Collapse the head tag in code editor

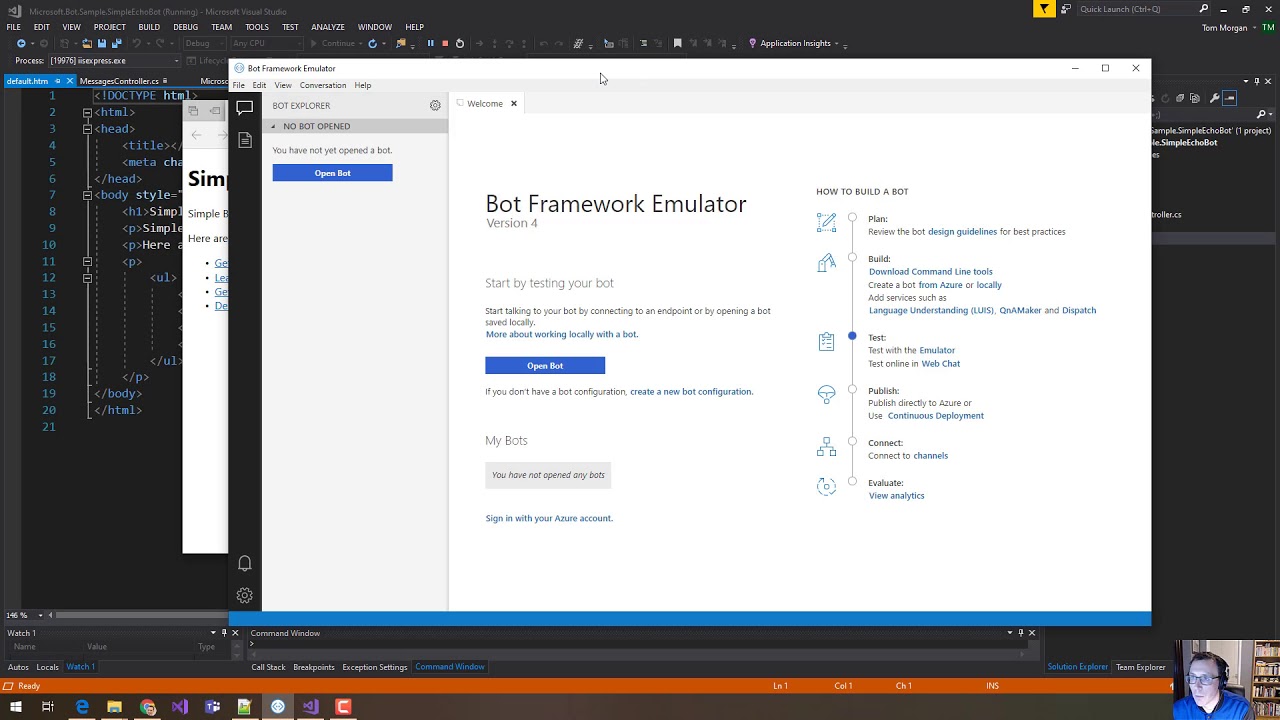click(x=87, y=129)
